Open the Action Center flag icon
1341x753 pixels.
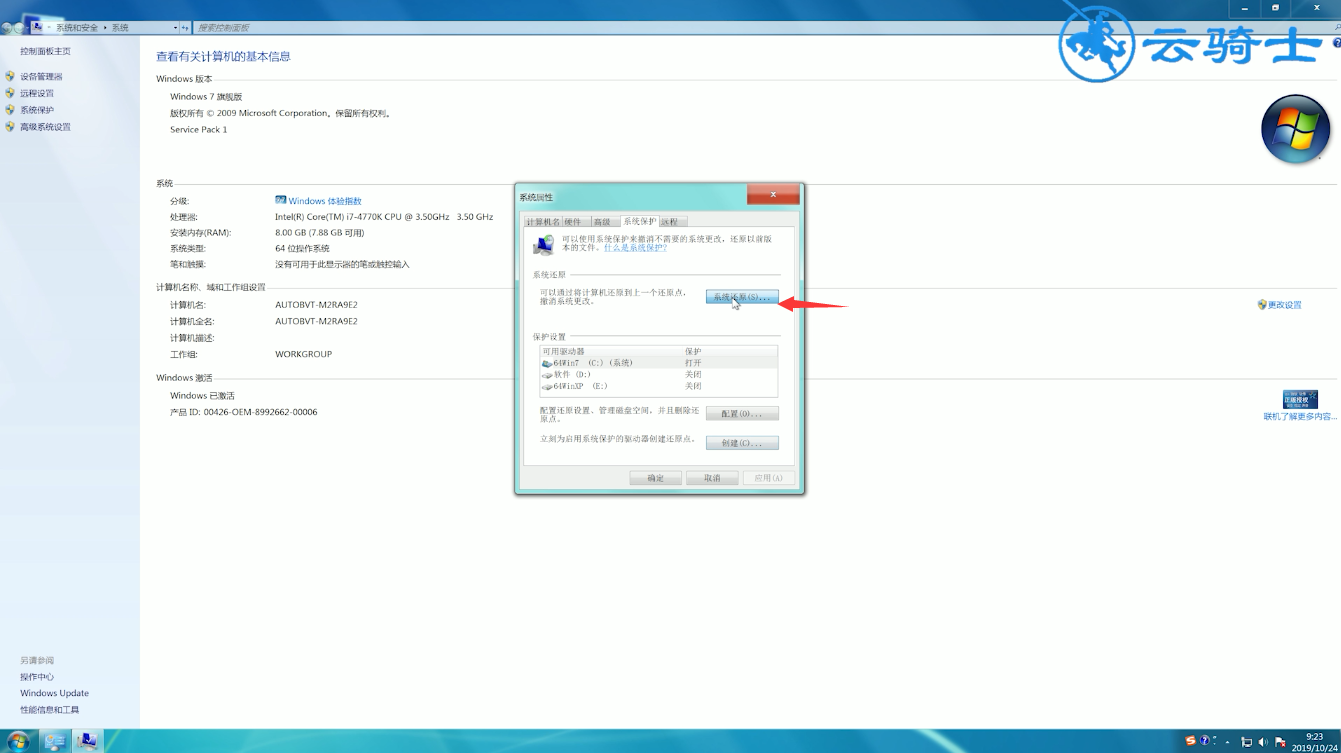pos(1280,742)
